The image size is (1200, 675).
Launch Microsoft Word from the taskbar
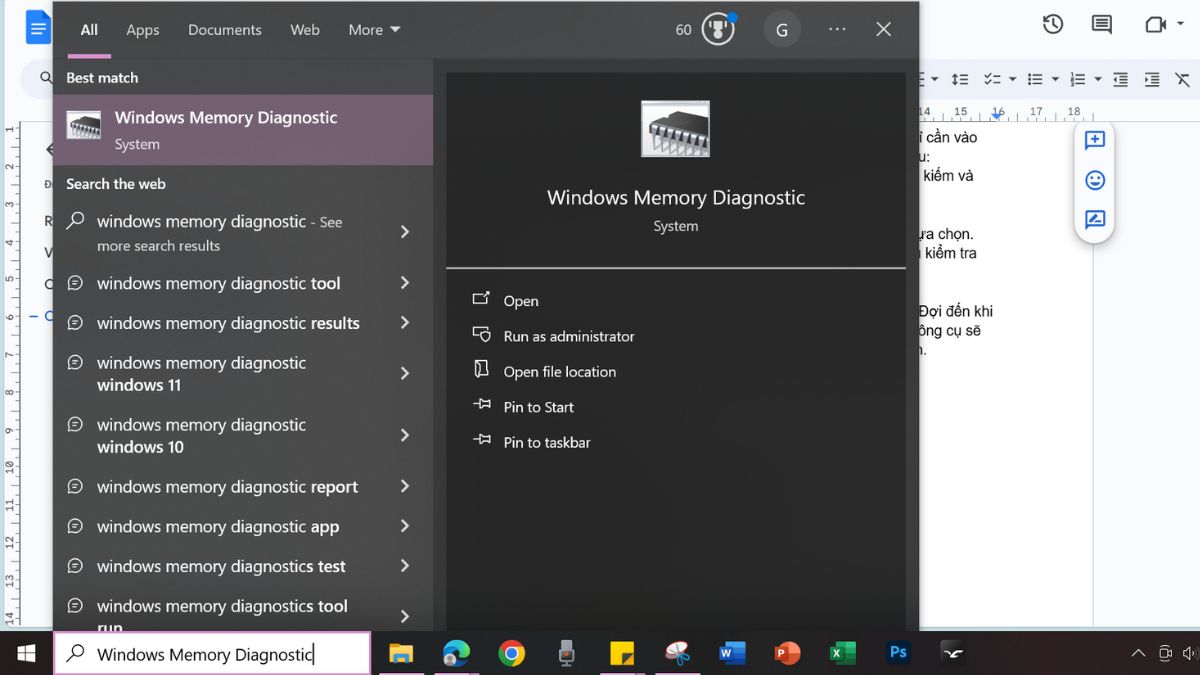tap(733, 654)
